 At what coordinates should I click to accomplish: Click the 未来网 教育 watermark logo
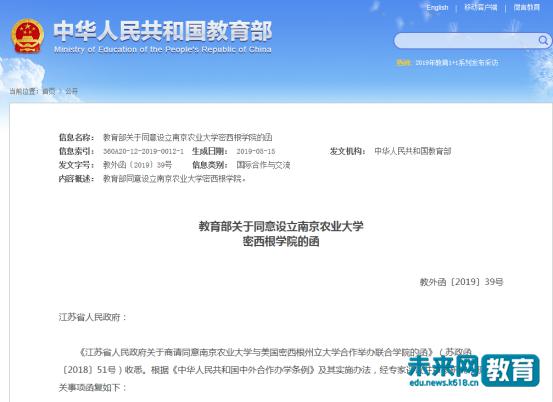pos(474,370)
